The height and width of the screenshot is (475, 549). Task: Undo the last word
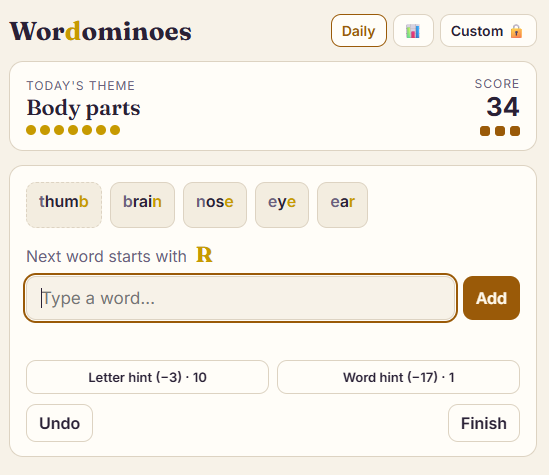point(60,423)
